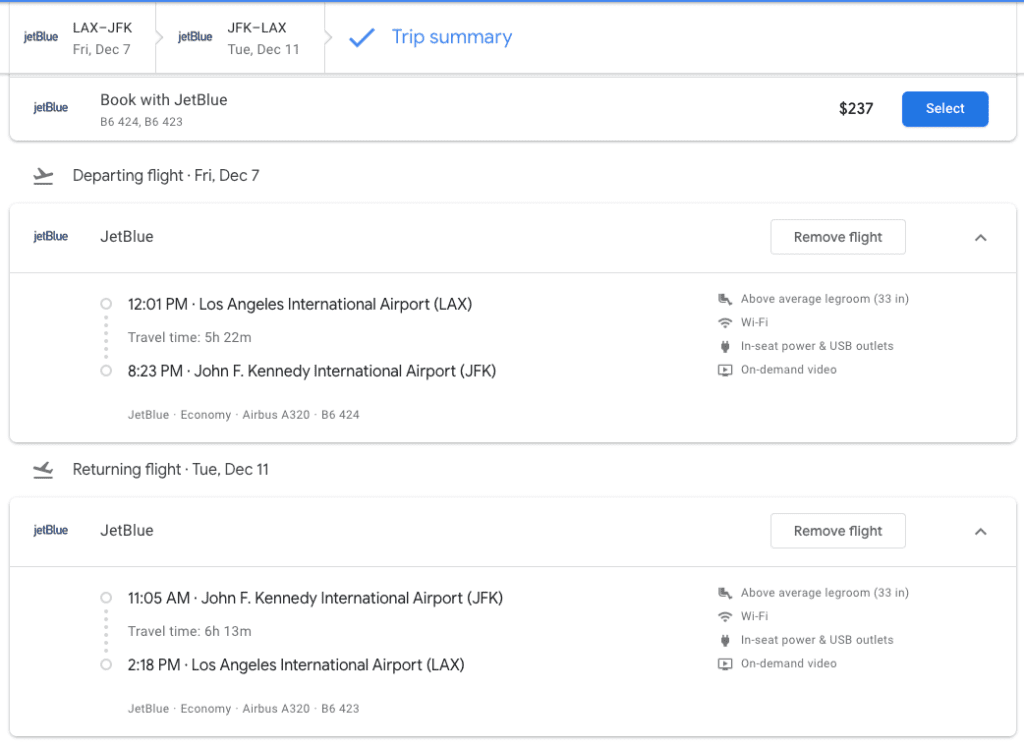
Task: Collapse the returning flight details chevron
Action: 980,531
